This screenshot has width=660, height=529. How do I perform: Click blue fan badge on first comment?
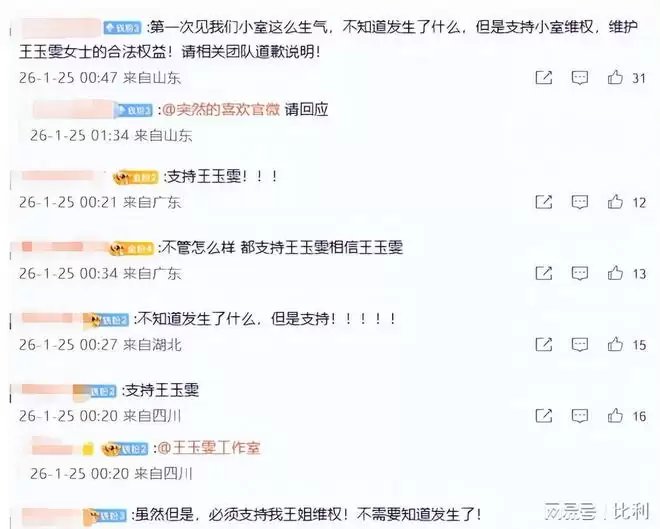pyautogui.click(x=122, y=28)
